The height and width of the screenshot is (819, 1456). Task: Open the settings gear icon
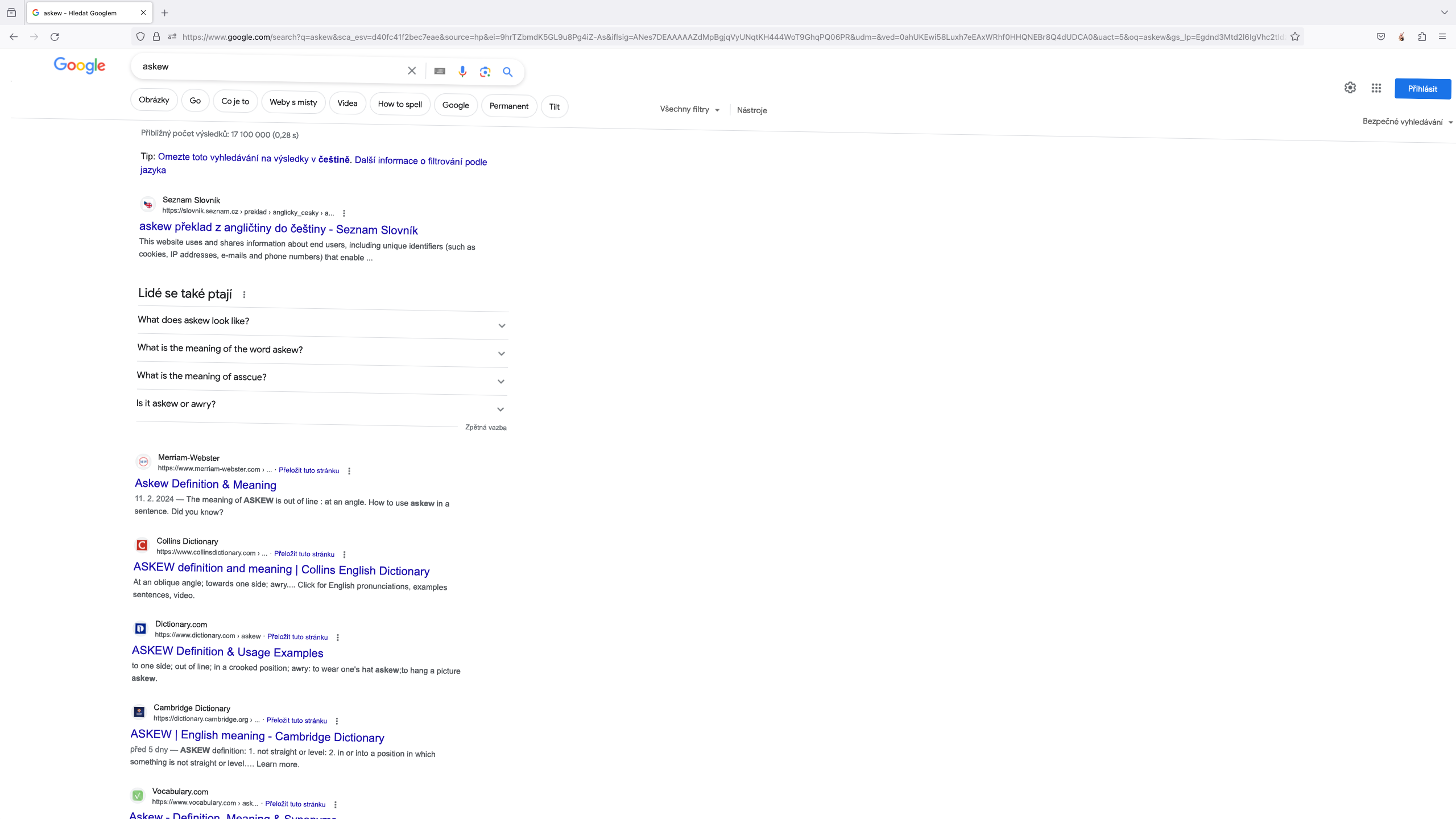pos(1350,88)
